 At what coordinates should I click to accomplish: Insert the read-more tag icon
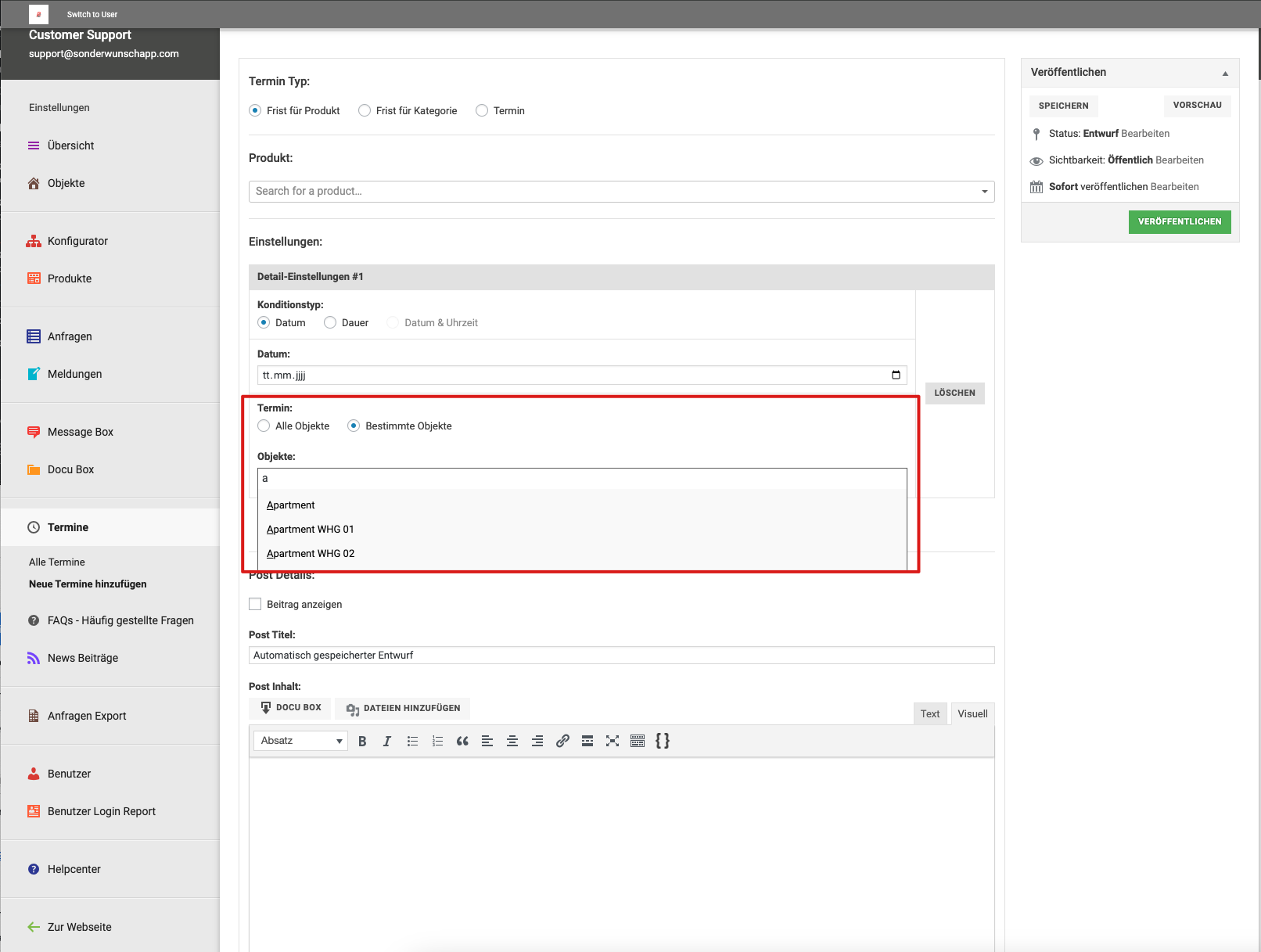tap(587, 741)
